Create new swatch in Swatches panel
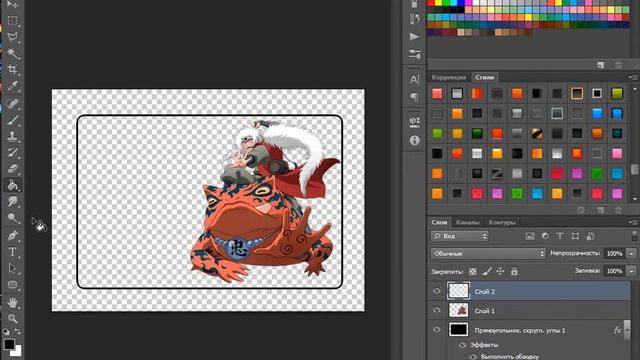Screen dimensions: 640x360 600,65
